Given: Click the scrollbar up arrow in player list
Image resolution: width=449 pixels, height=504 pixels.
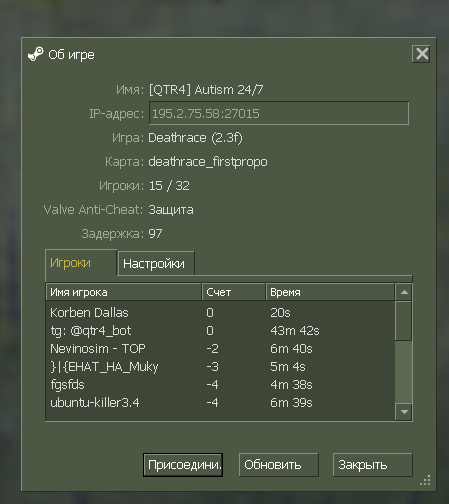Looking at the screenshot, I should coord(404,292).
